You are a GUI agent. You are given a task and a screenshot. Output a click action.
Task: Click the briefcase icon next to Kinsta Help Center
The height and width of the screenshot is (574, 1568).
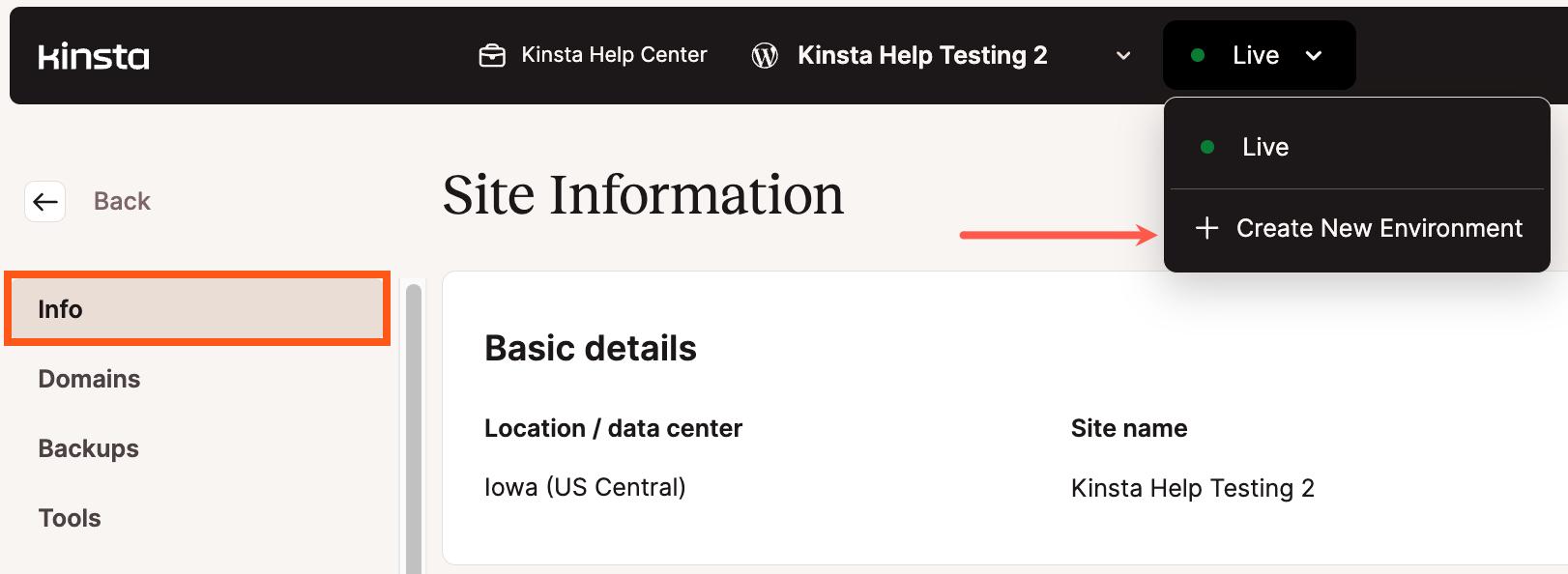pyautogui.click(x=494, y=55)
